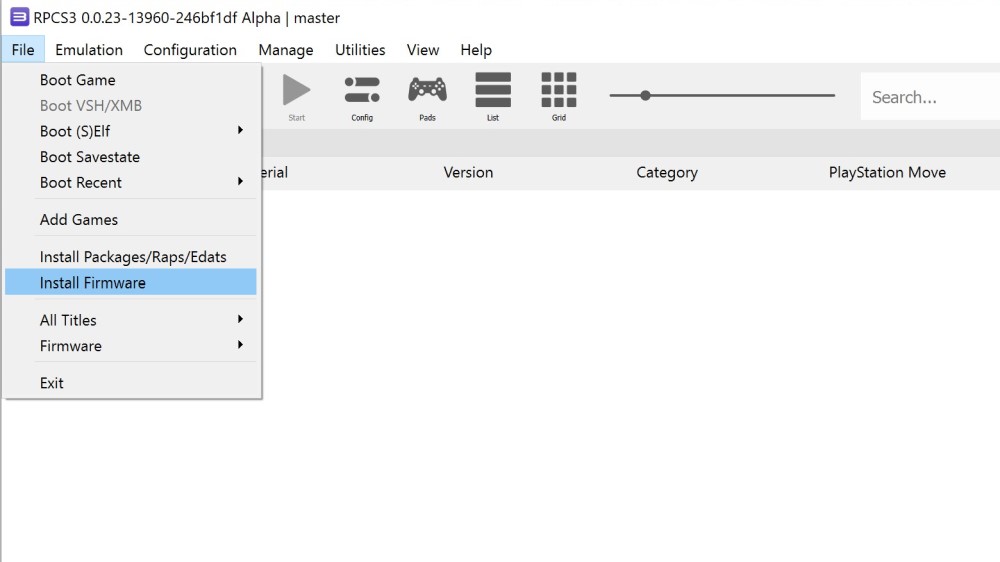
Task: Switch to List view icon
Action: click(493, 91)
